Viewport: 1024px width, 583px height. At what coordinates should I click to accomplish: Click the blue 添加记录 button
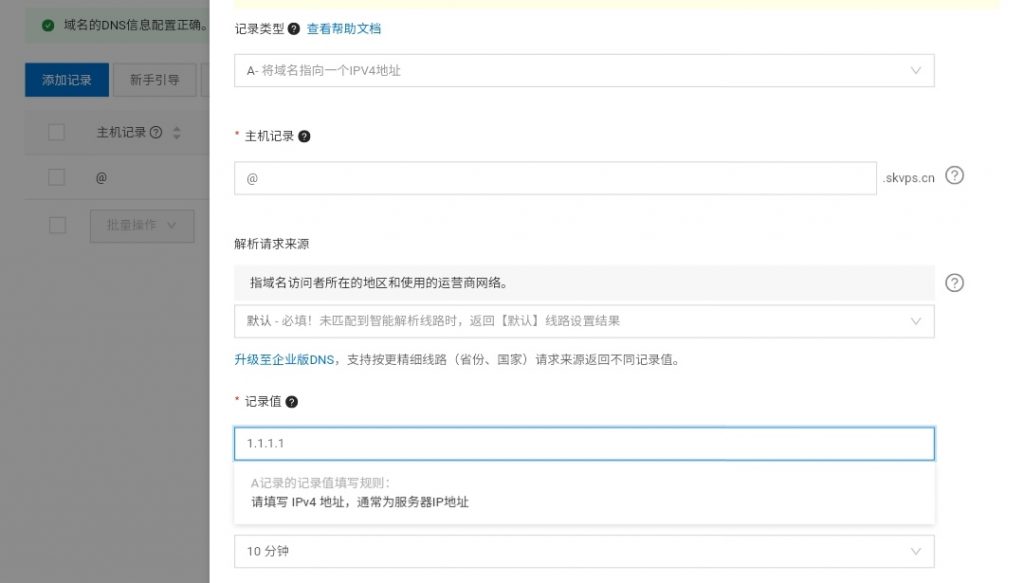[x=67, y=80]
